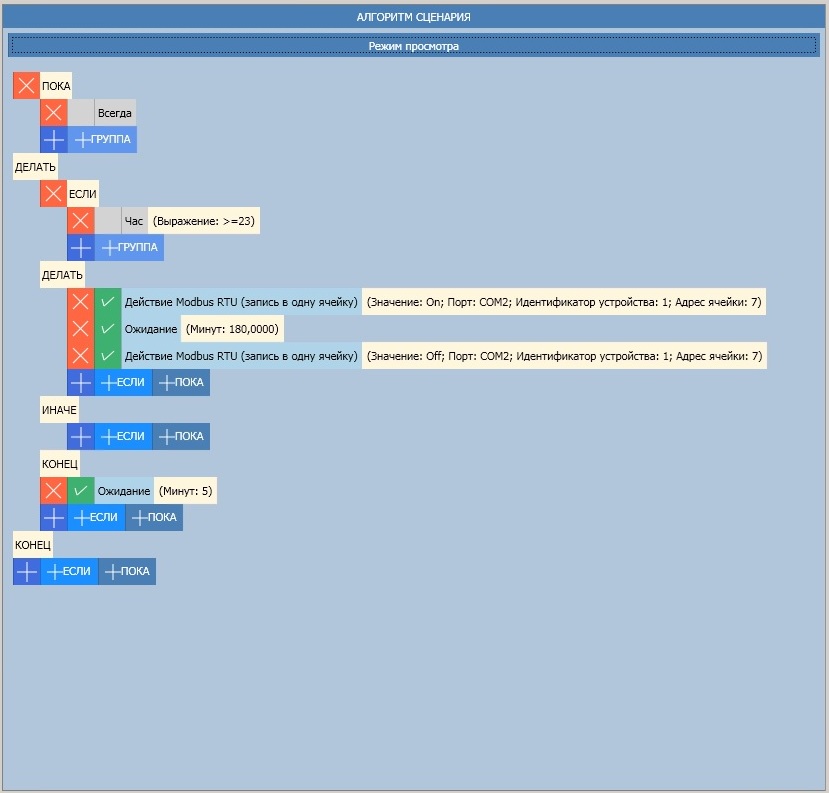829x793 pixels.
Task: Toggle the Modbus On action enabled check
Action: click(108, 301)
